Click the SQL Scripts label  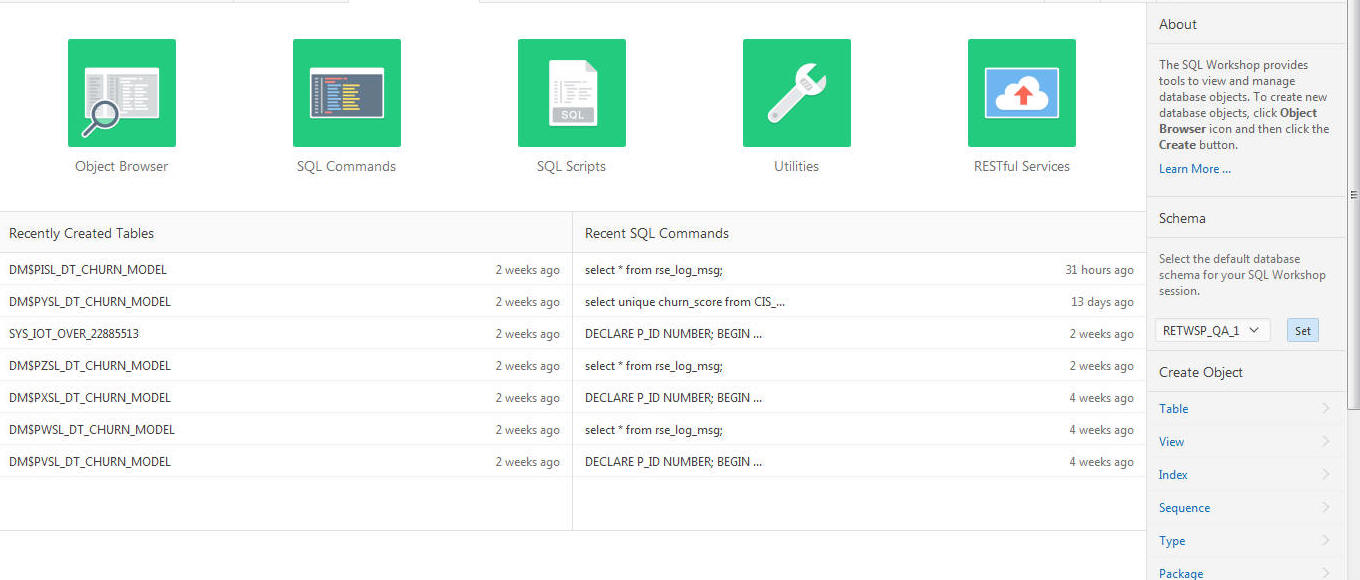click(x=571, y=167)
